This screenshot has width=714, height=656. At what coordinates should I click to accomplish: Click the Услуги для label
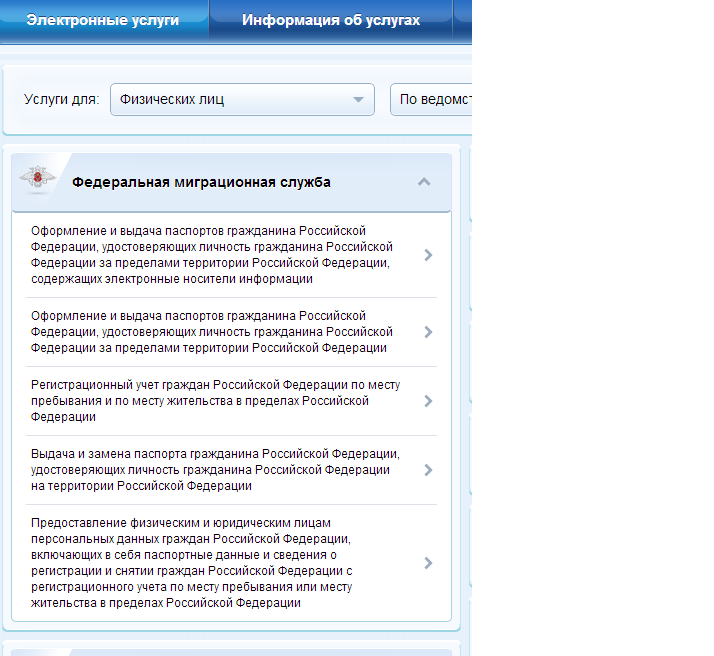coord(61,99)
